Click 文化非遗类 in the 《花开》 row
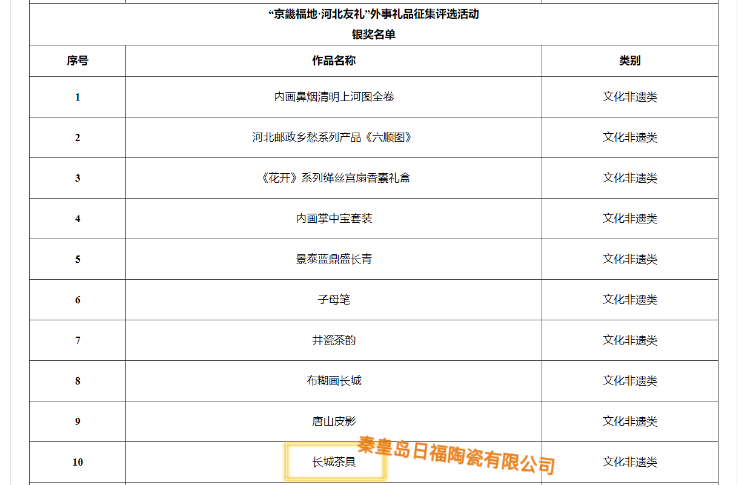Image resolution: width=750 pixels, height=485 pixels. click(629, 178)
